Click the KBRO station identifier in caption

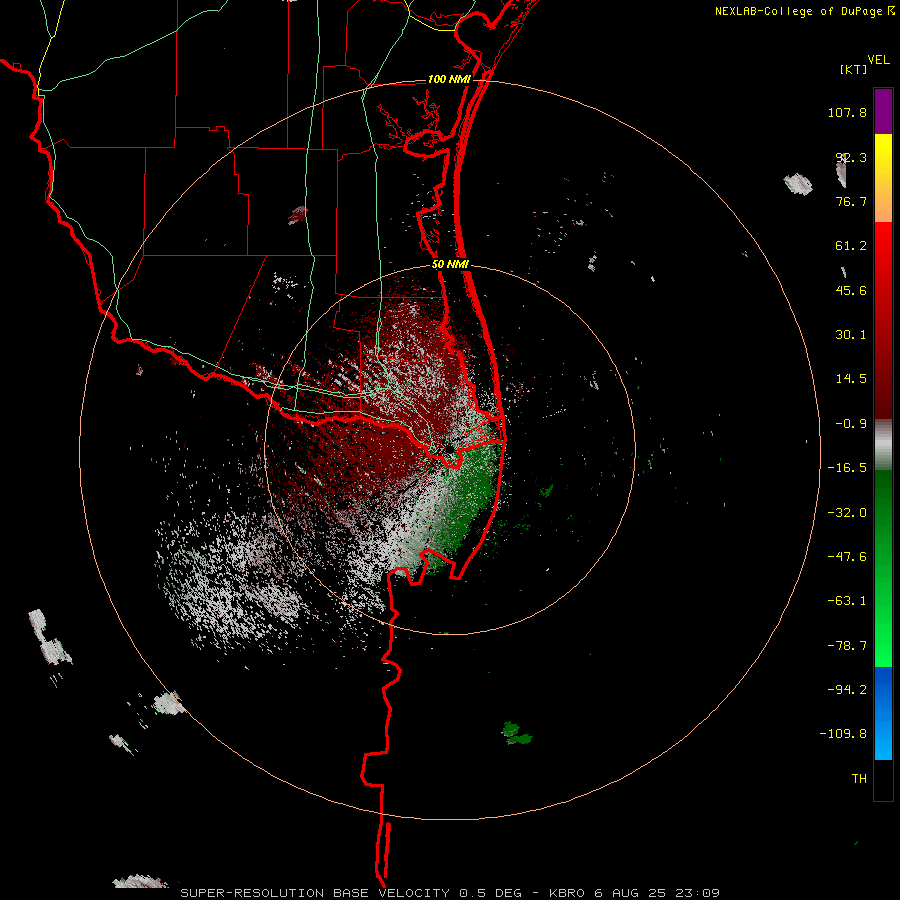tap(567, 893)
